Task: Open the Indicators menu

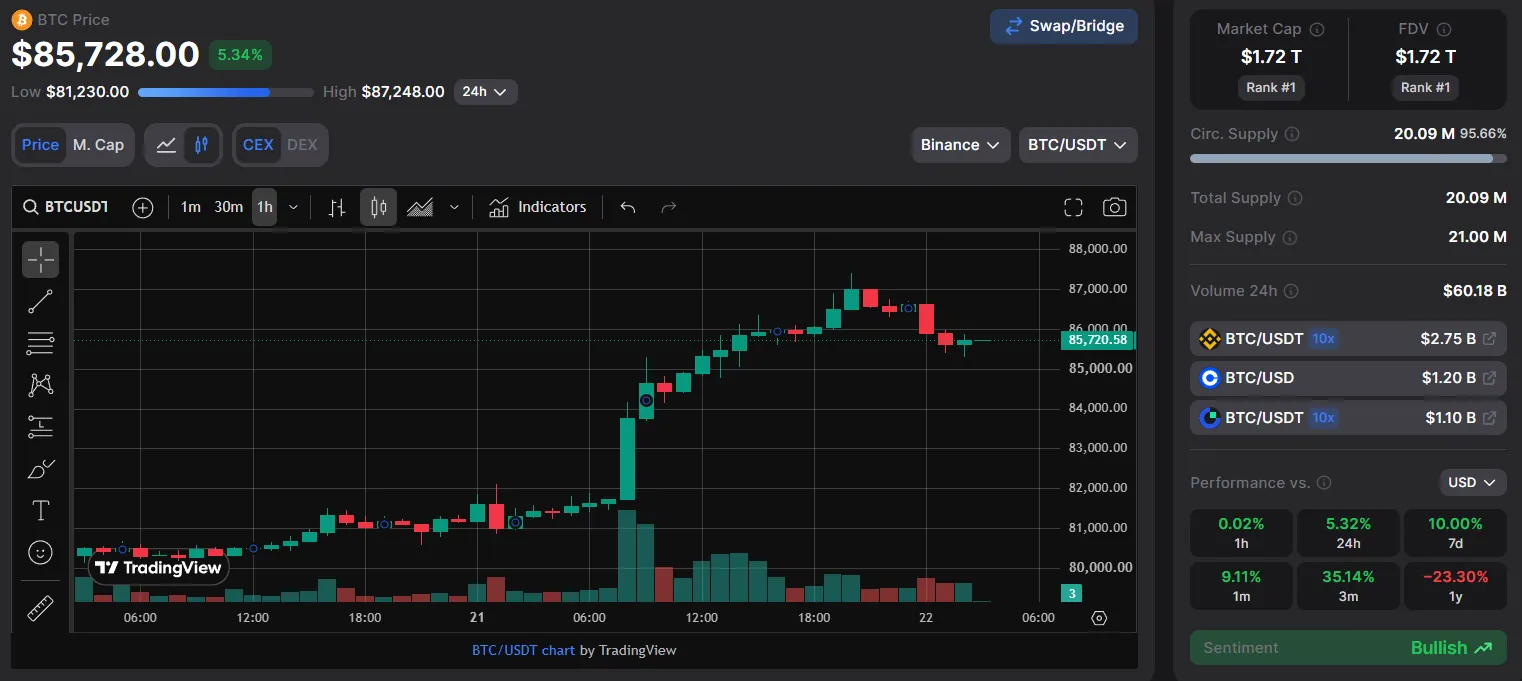Action: 537,207
